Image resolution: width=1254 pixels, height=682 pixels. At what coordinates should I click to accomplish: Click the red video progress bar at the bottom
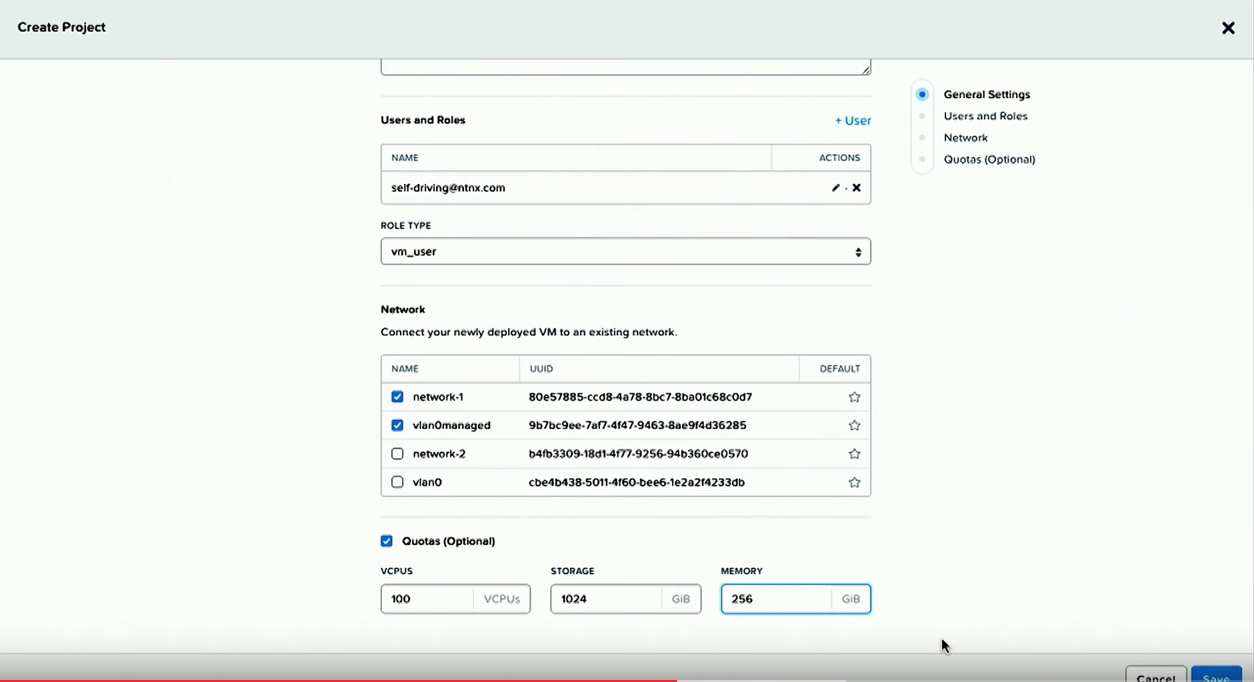(x=338, y=680)
